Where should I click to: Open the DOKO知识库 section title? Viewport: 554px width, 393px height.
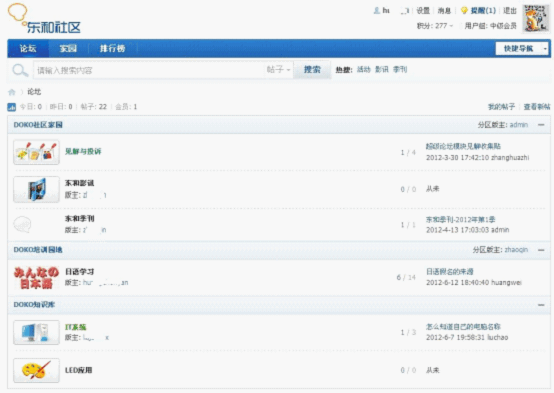point(34,305)
